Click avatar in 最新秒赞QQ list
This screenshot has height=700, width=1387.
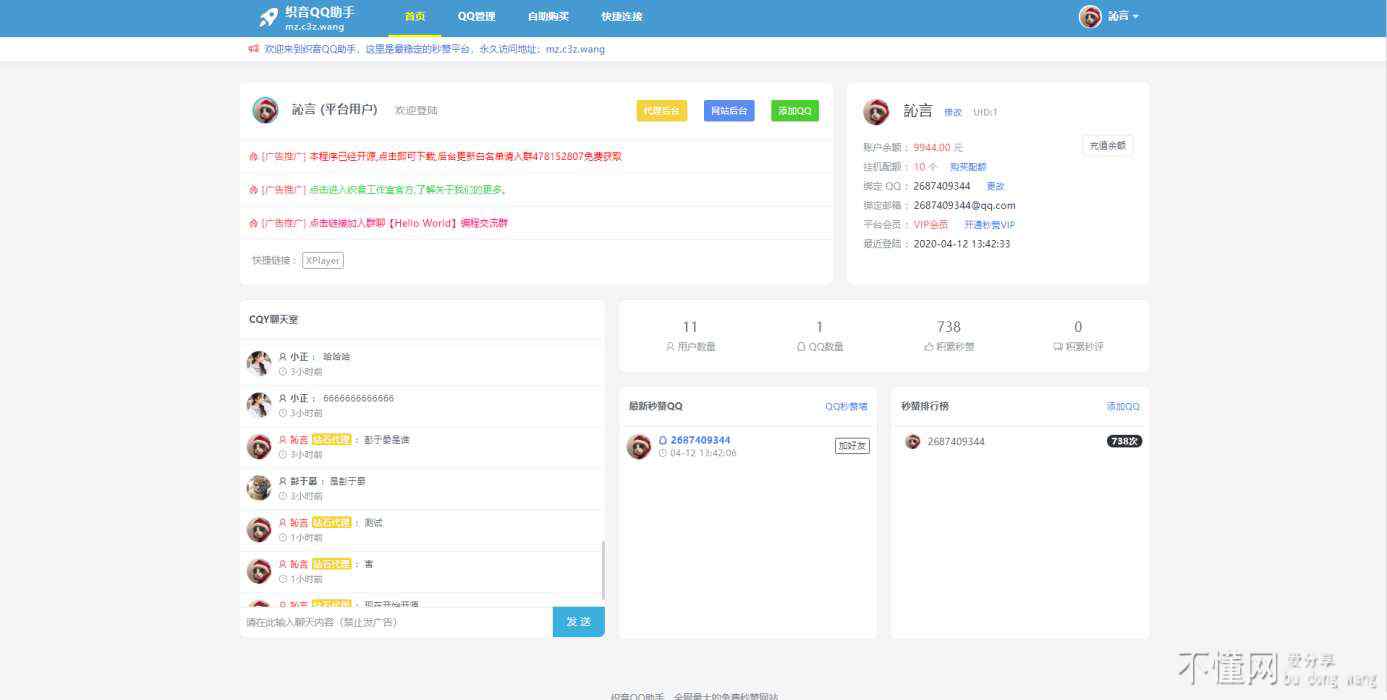click(639, 446)
